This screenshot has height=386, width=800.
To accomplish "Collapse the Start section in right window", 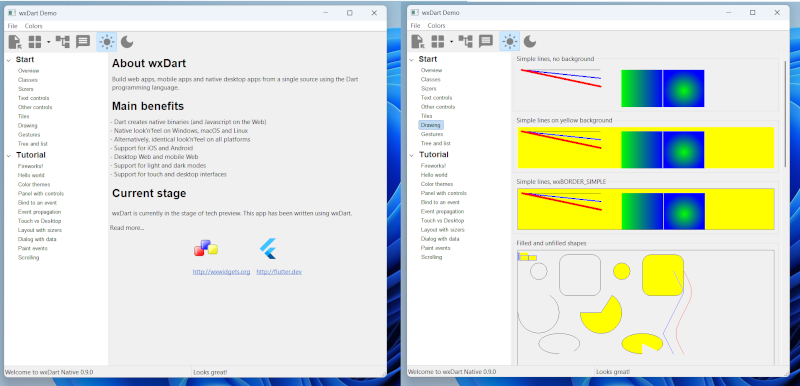I will pyautogui.click(x=412, y=60).
